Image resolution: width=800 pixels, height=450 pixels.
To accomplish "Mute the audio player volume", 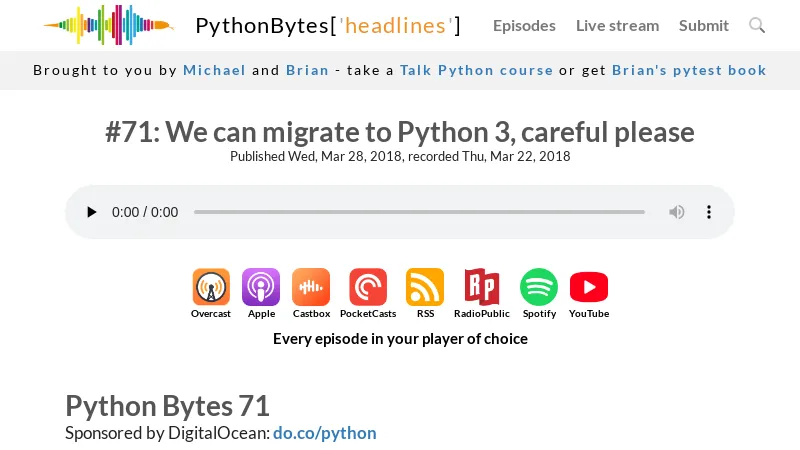I will pyautogui.click(x=677, y=212).
